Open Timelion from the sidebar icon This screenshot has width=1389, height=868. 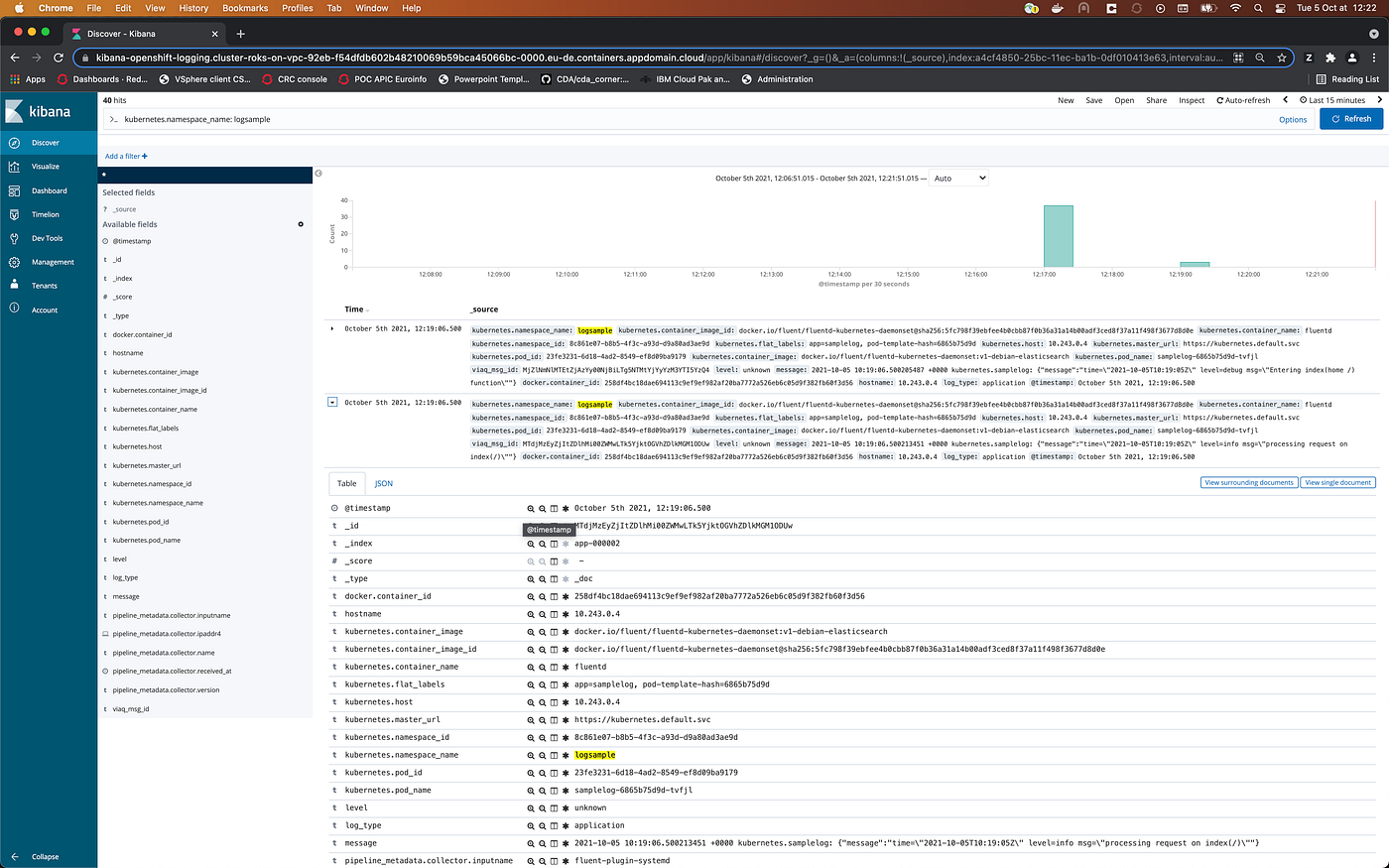pyautogui.click(x=14, y=214)
